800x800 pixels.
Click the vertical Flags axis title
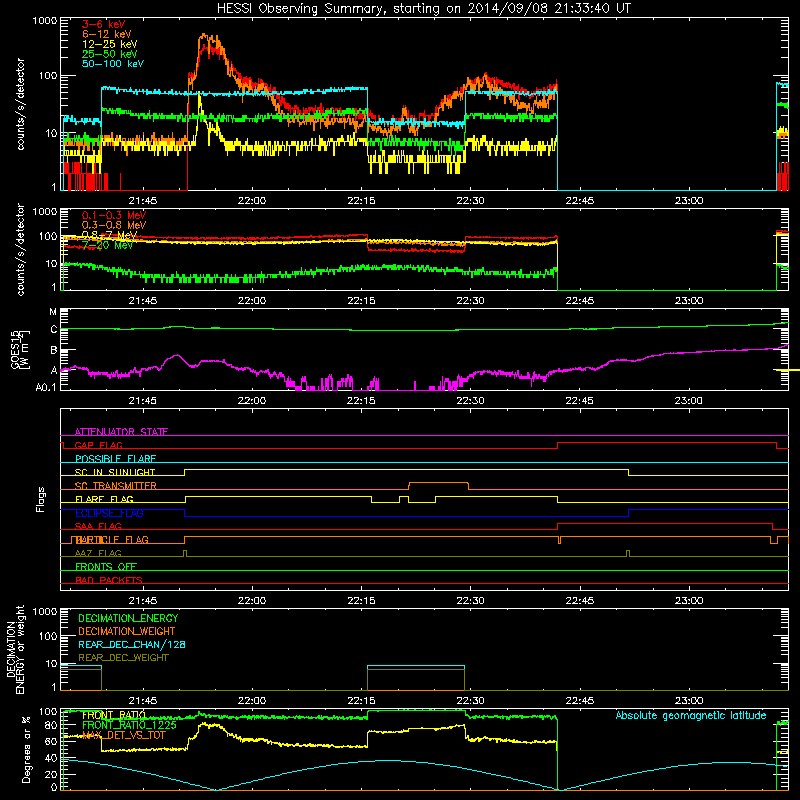click(41, 499)
